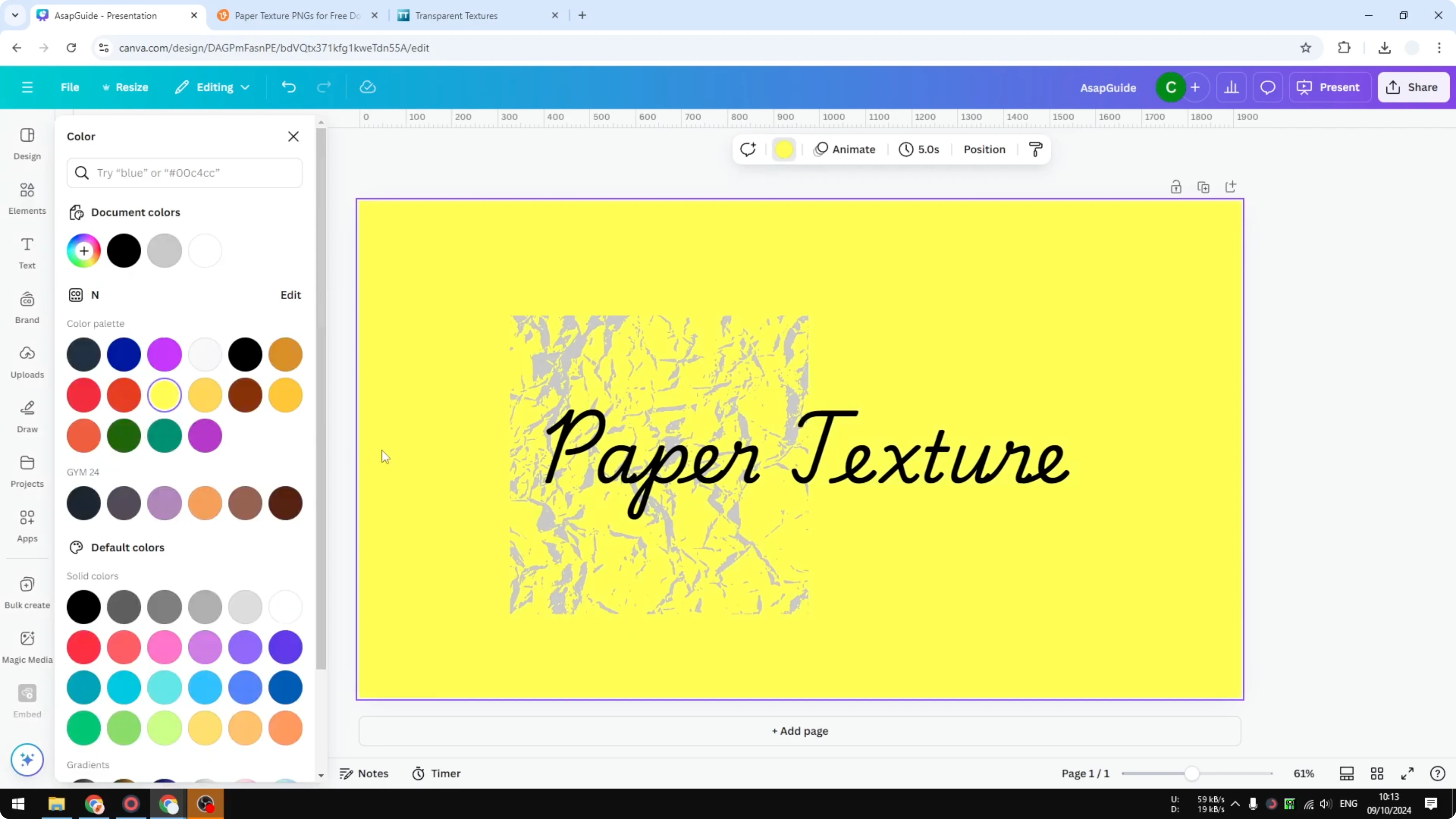Expand the browser tab search chevron
The height and width of the screenshot is (819, 1456).
coord(15,15)
